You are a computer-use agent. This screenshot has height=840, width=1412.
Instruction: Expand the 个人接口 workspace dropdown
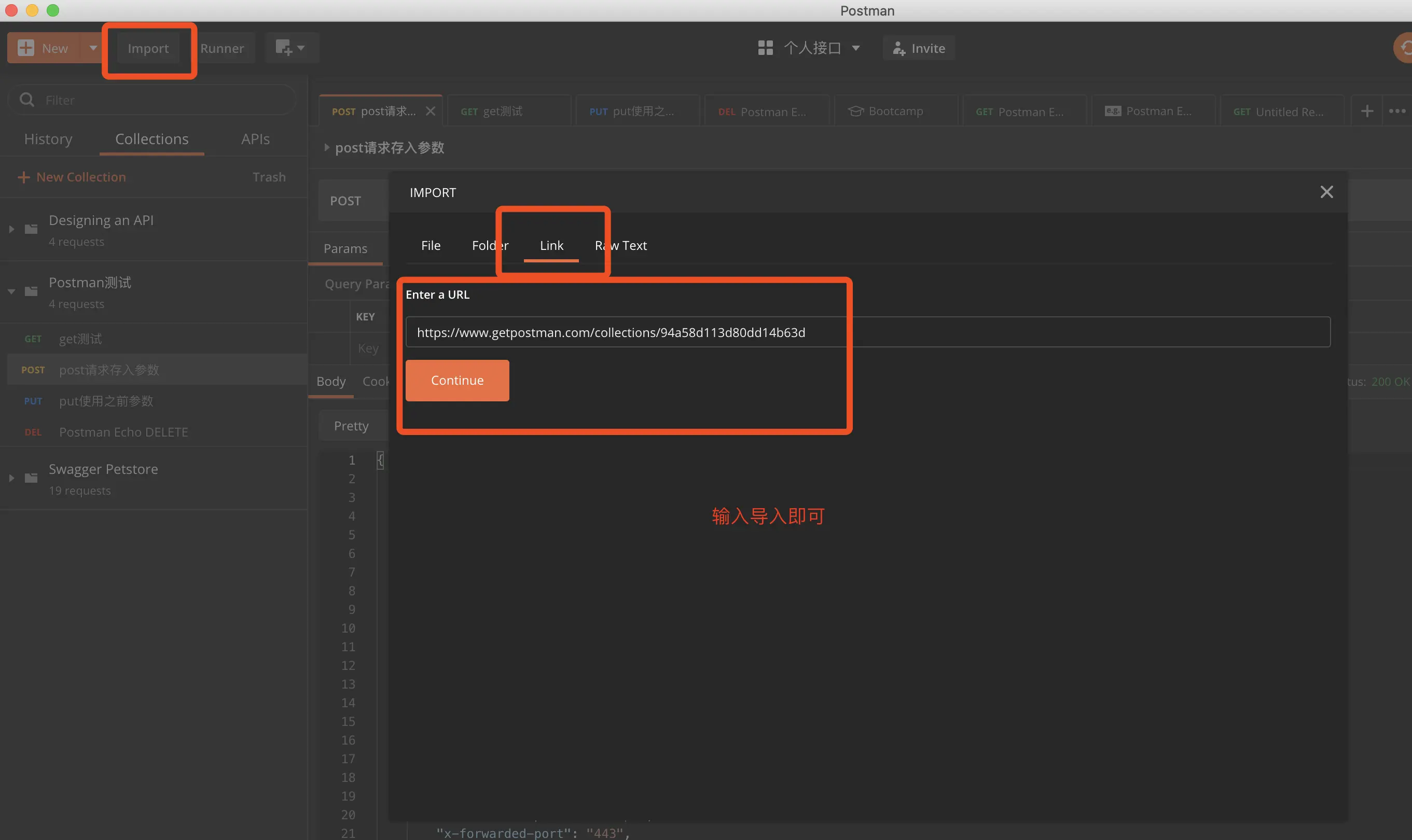855,48
